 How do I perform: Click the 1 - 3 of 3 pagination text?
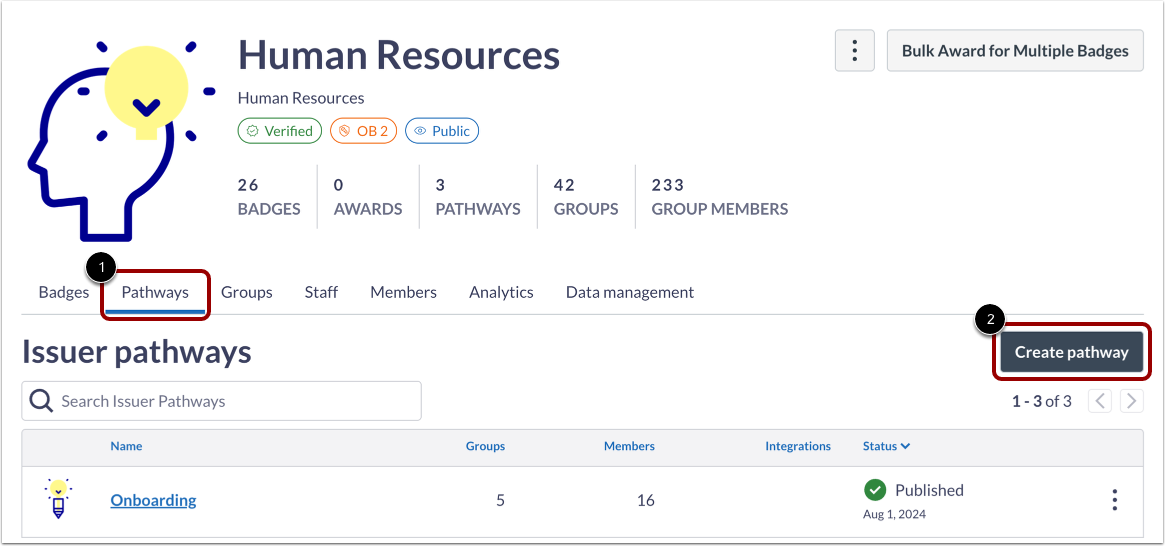(x=1042, y=402)
